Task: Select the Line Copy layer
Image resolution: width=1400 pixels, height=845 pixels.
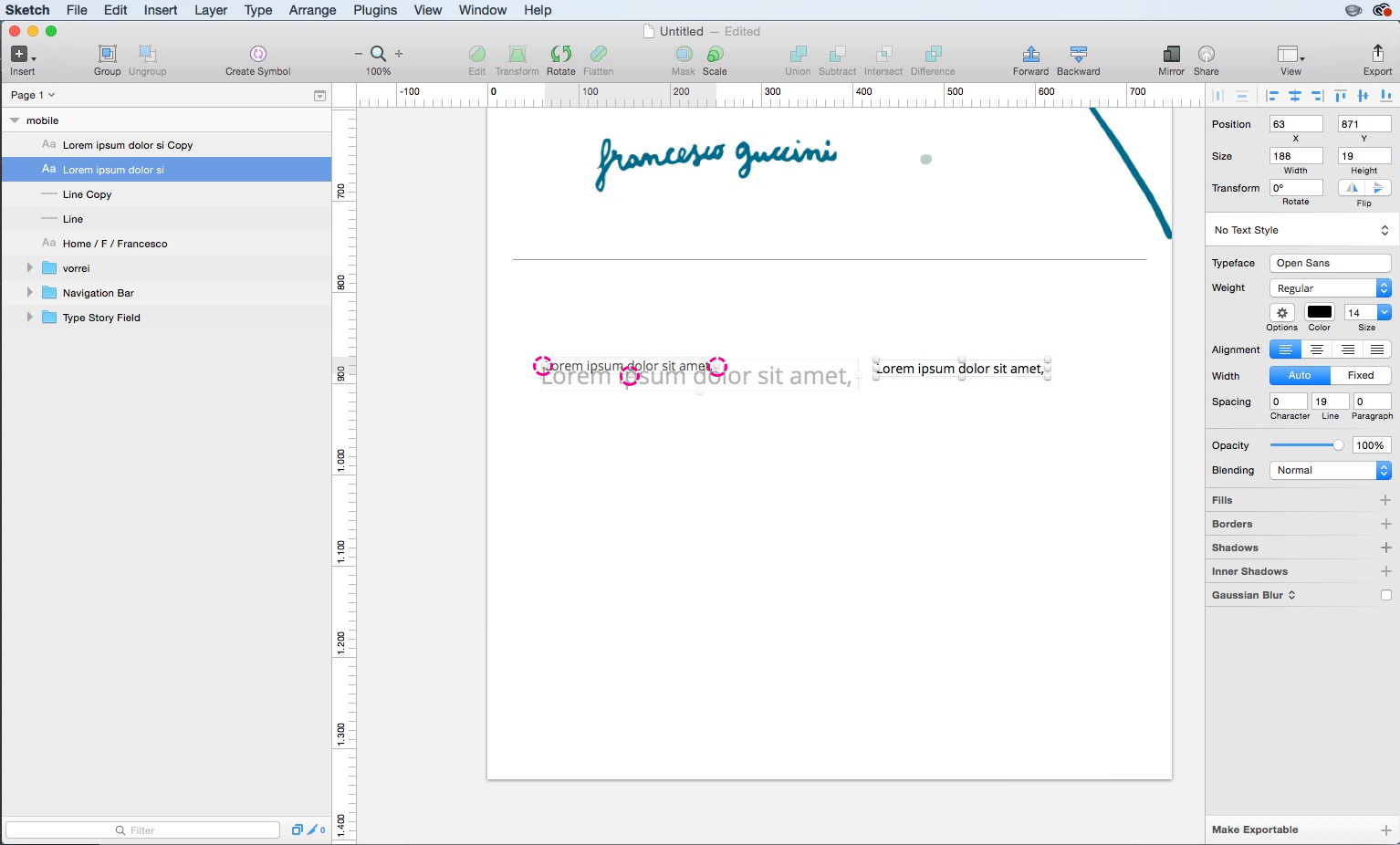Action: (x=166, y=194)
